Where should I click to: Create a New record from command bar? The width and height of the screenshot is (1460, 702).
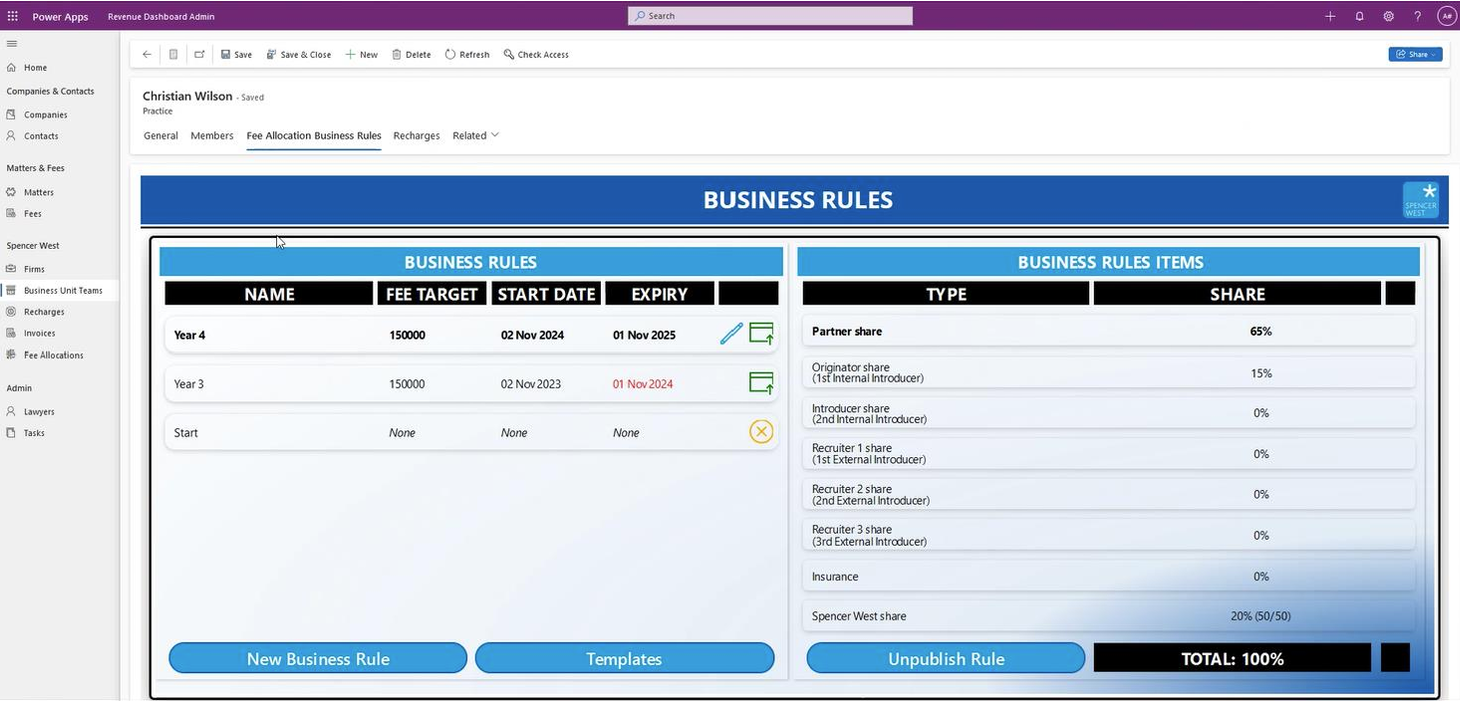pos(361,54)
